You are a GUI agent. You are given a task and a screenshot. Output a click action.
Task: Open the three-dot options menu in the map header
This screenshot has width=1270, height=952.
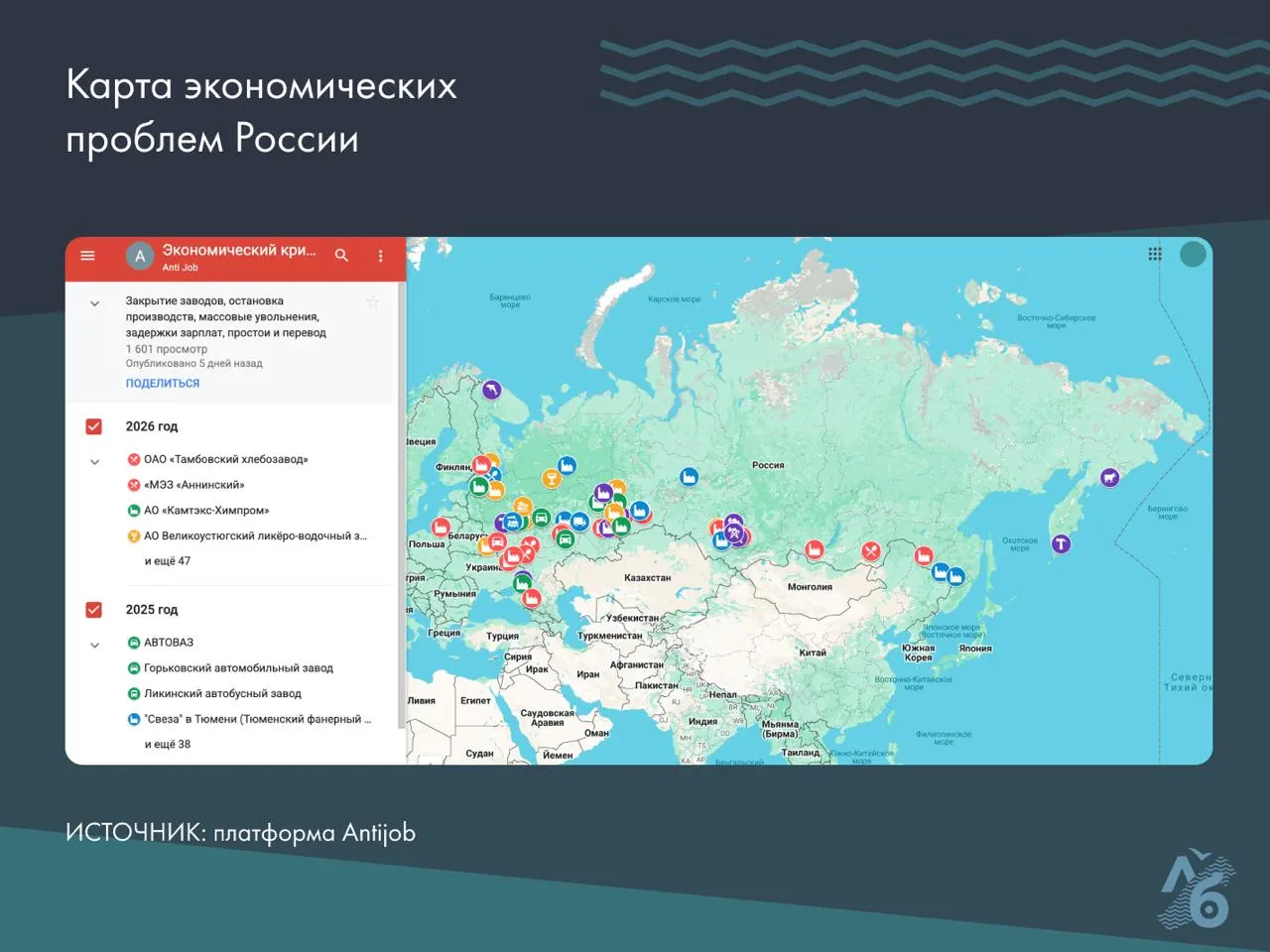[380, 256]
